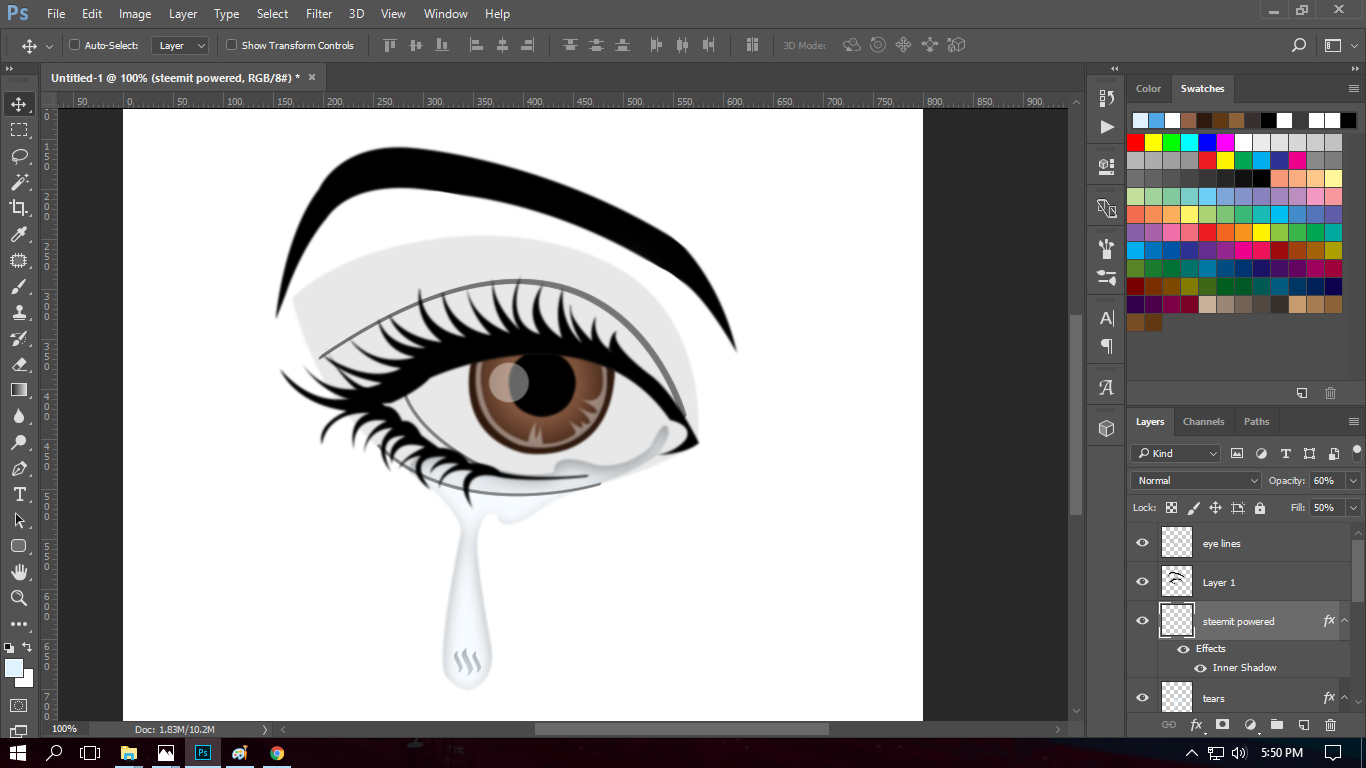Click the foreground color box
The width and height of the screenshot is (1366, 768).
[x=13, y=667]
